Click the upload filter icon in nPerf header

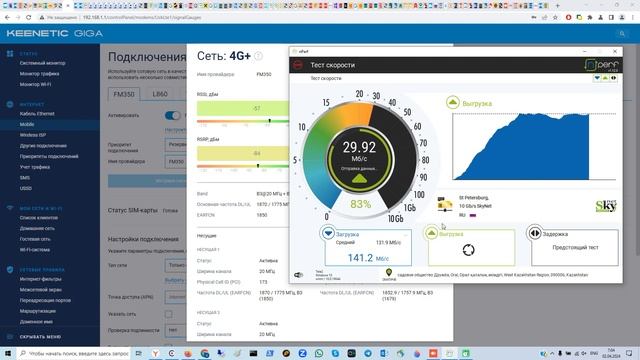605,78
